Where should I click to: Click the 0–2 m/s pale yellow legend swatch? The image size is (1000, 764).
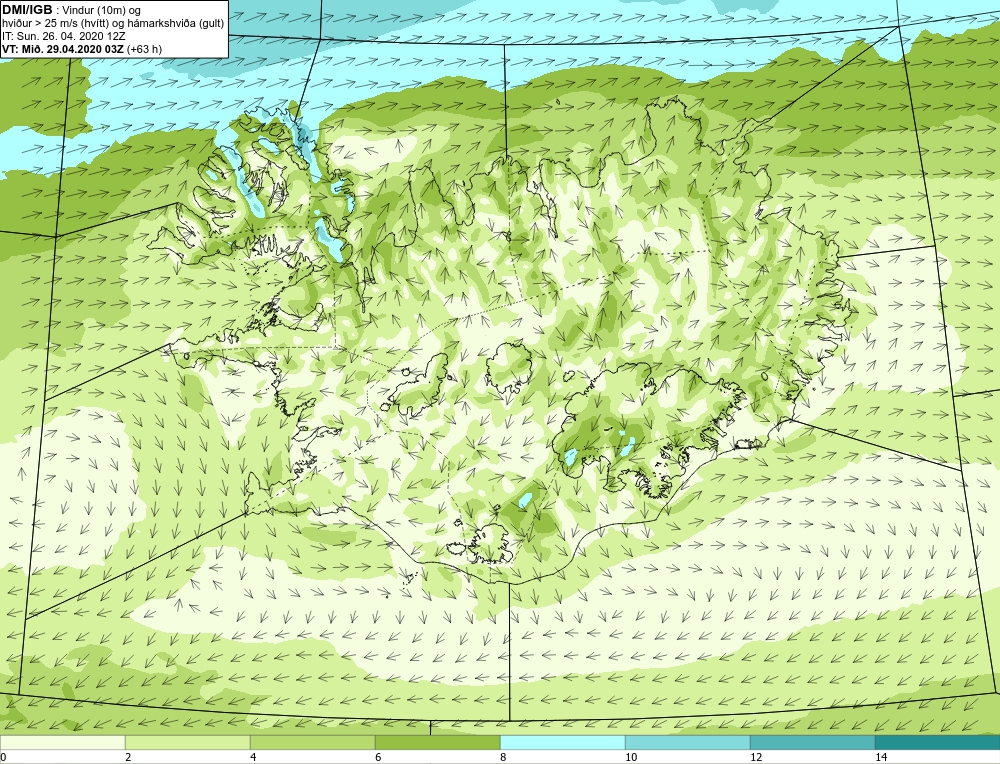62,742
